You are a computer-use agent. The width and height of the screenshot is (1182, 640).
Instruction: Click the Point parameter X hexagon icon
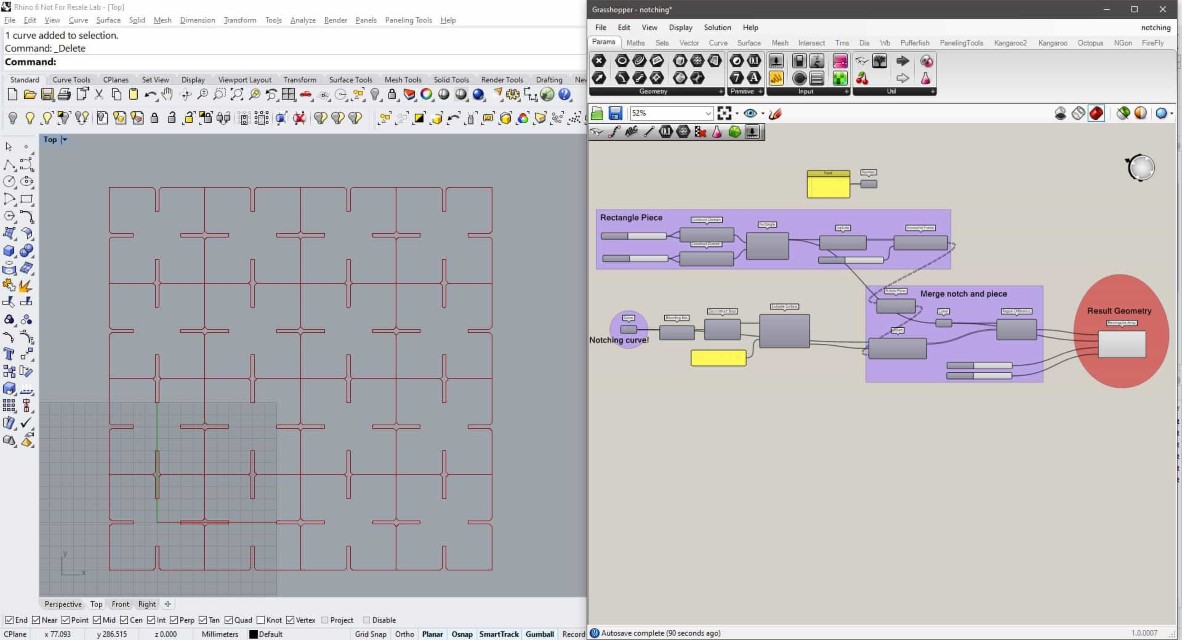click(599, 60)
